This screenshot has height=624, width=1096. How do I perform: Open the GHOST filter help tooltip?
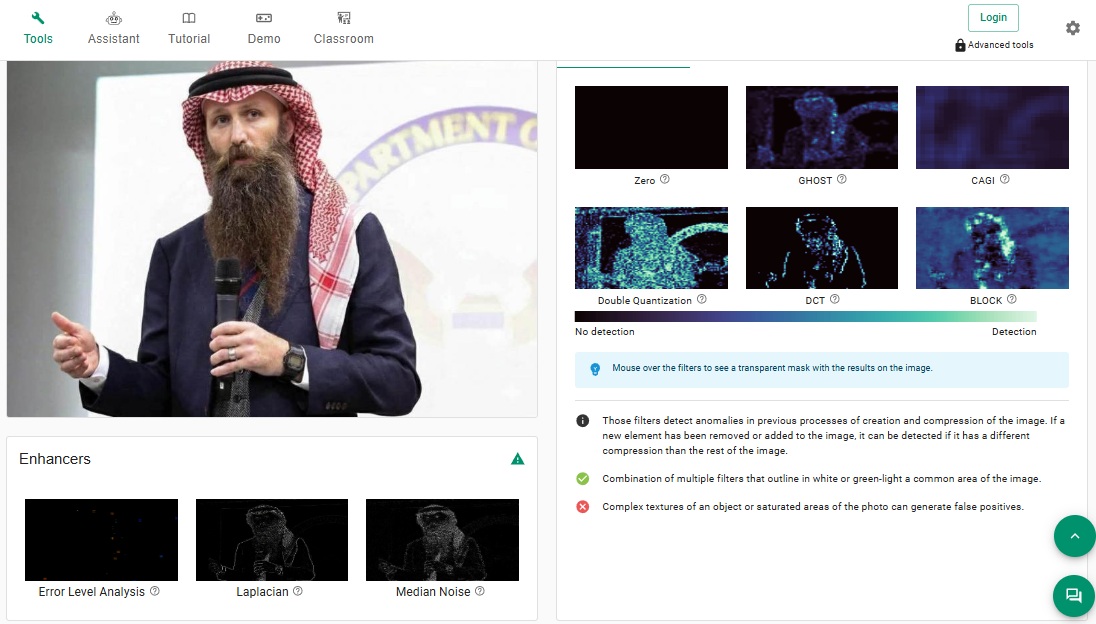click(841, 180)
